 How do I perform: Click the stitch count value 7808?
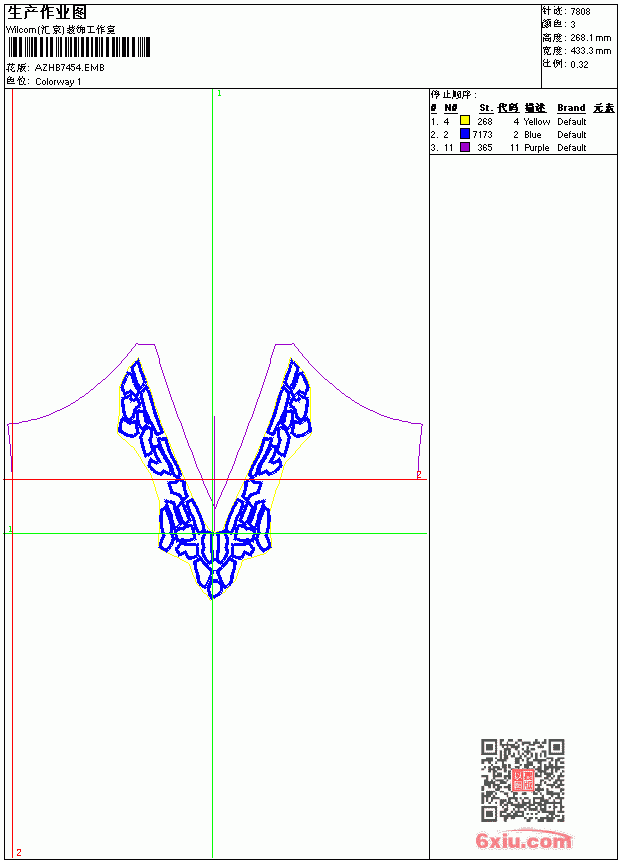pyautogui.click(x=580, y=12)
